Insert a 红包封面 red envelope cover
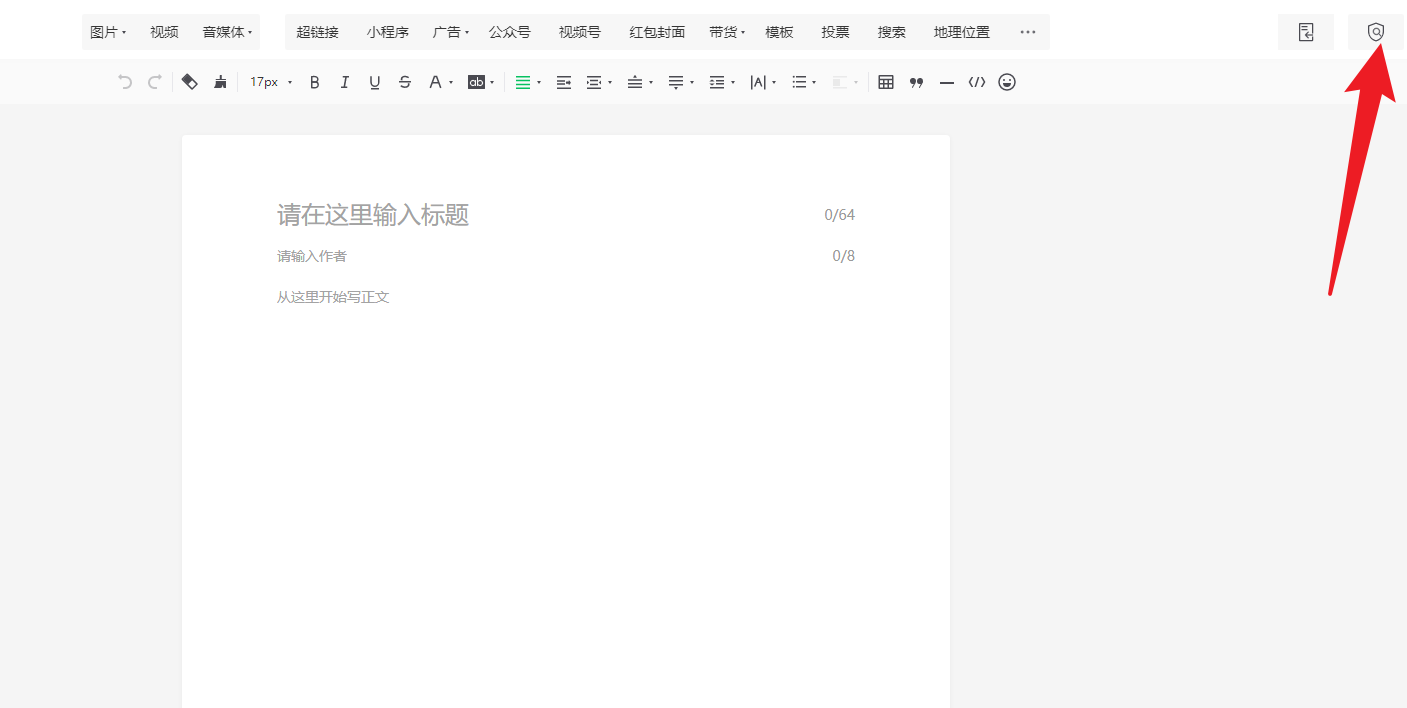This screenshot has width=1407, height=708. [x=657, y=32]
